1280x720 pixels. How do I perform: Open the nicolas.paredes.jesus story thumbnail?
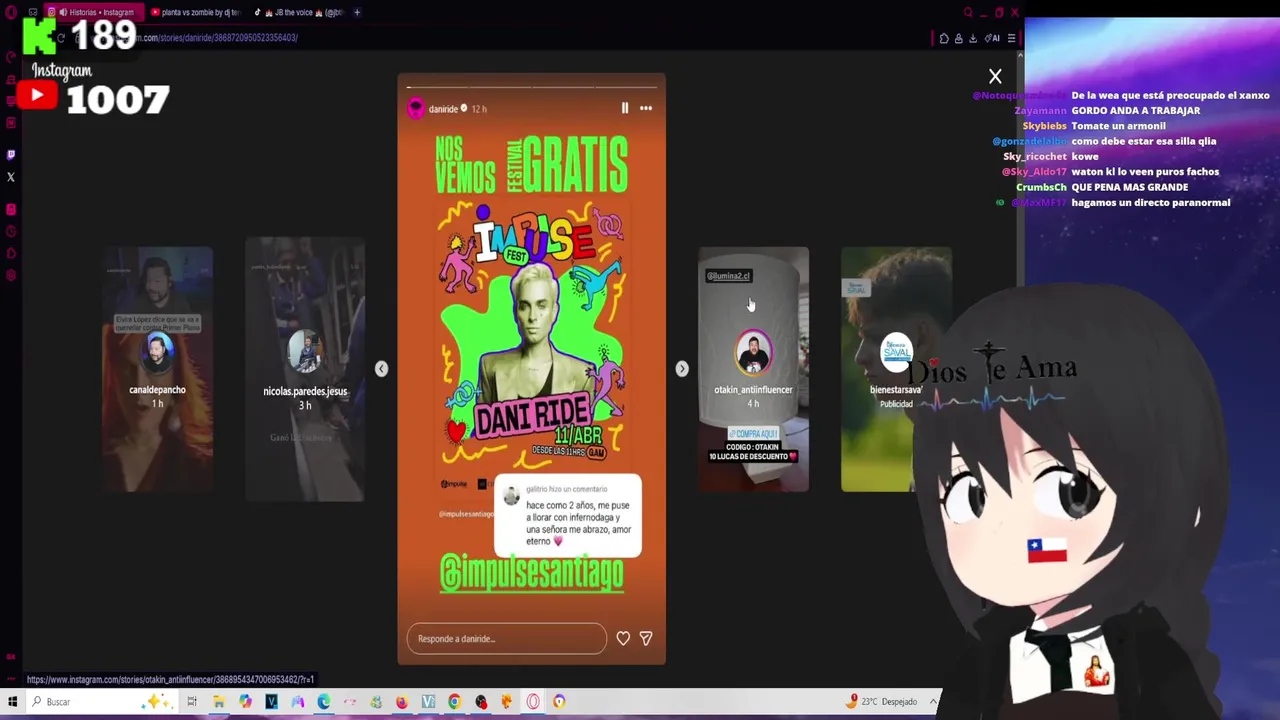305,369
